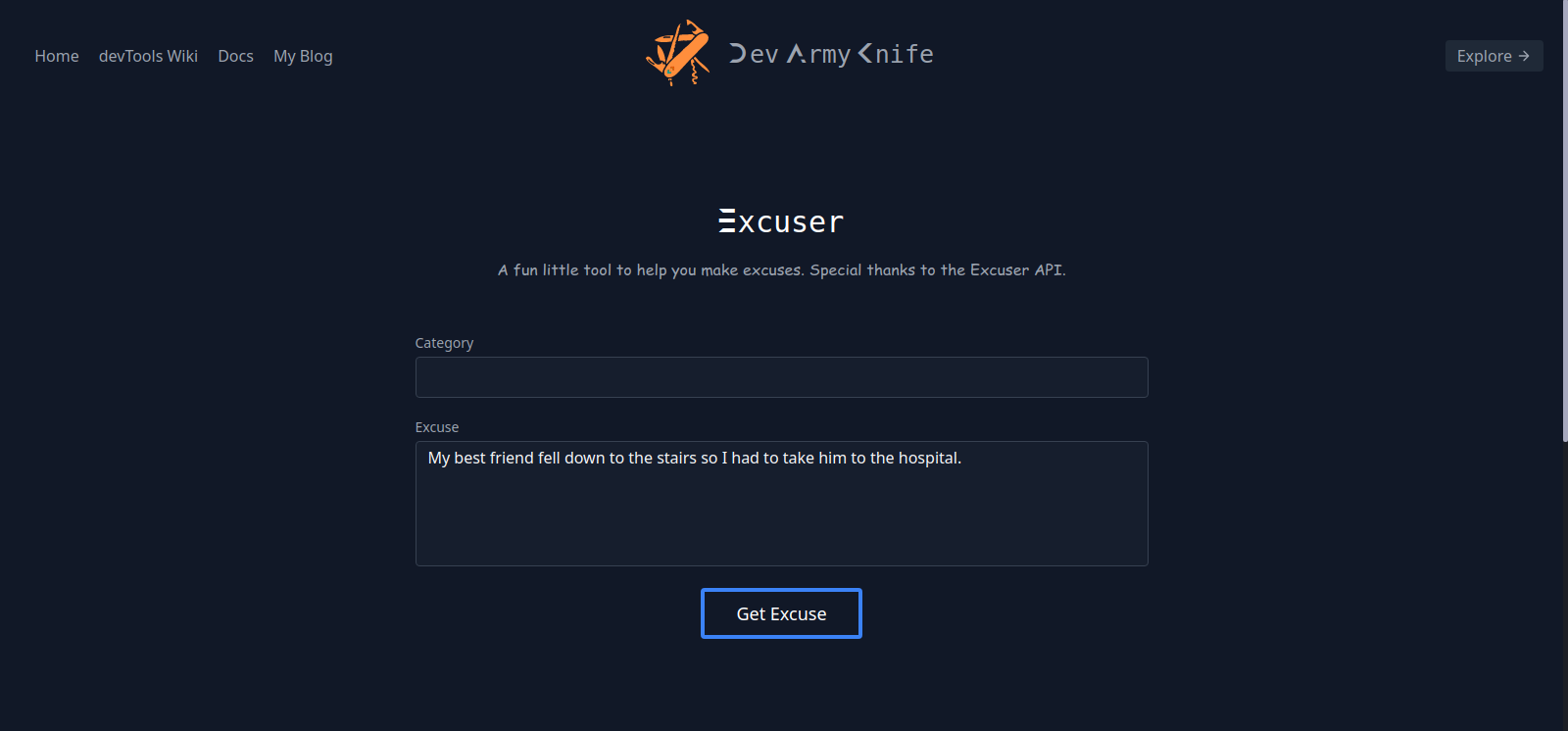Visit My Blog from the navigation
Viewport: 1568px width, 731px height.
tap(303, 56)
